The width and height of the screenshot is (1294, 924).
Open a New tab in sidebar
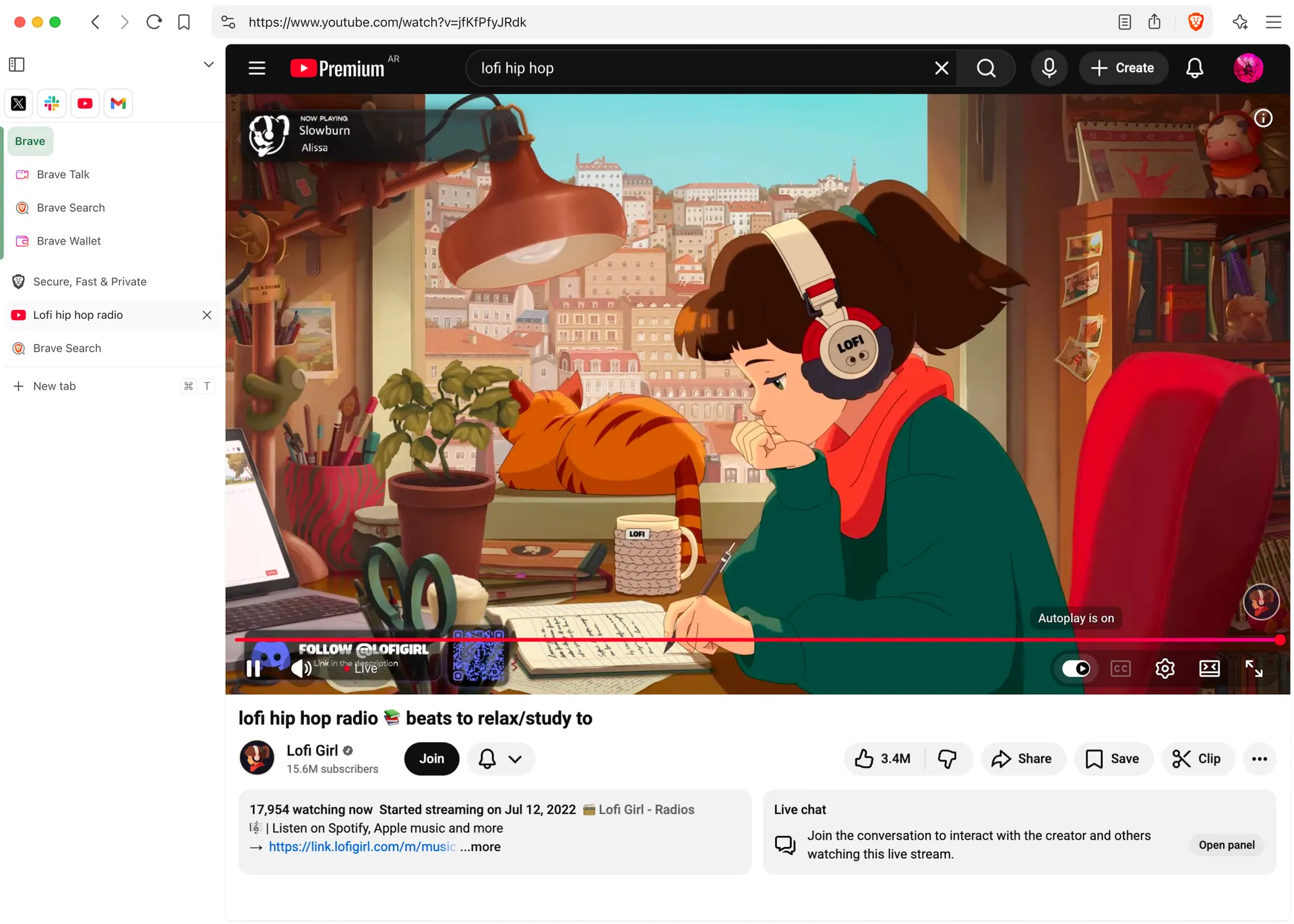(55, 386)
